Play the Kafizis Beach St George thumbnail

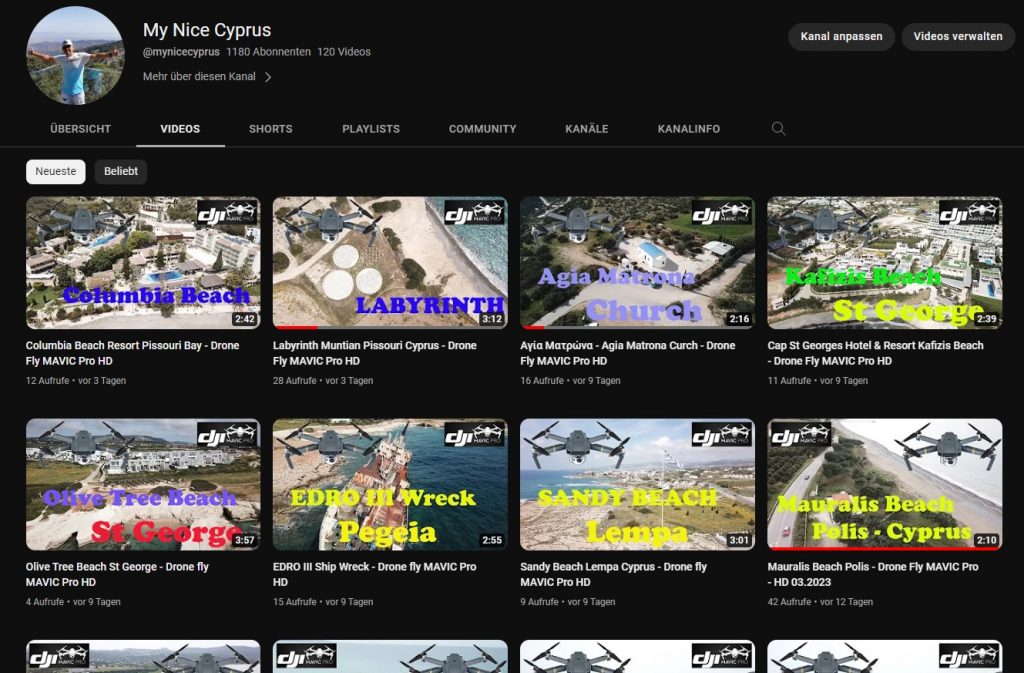(885, 262)
